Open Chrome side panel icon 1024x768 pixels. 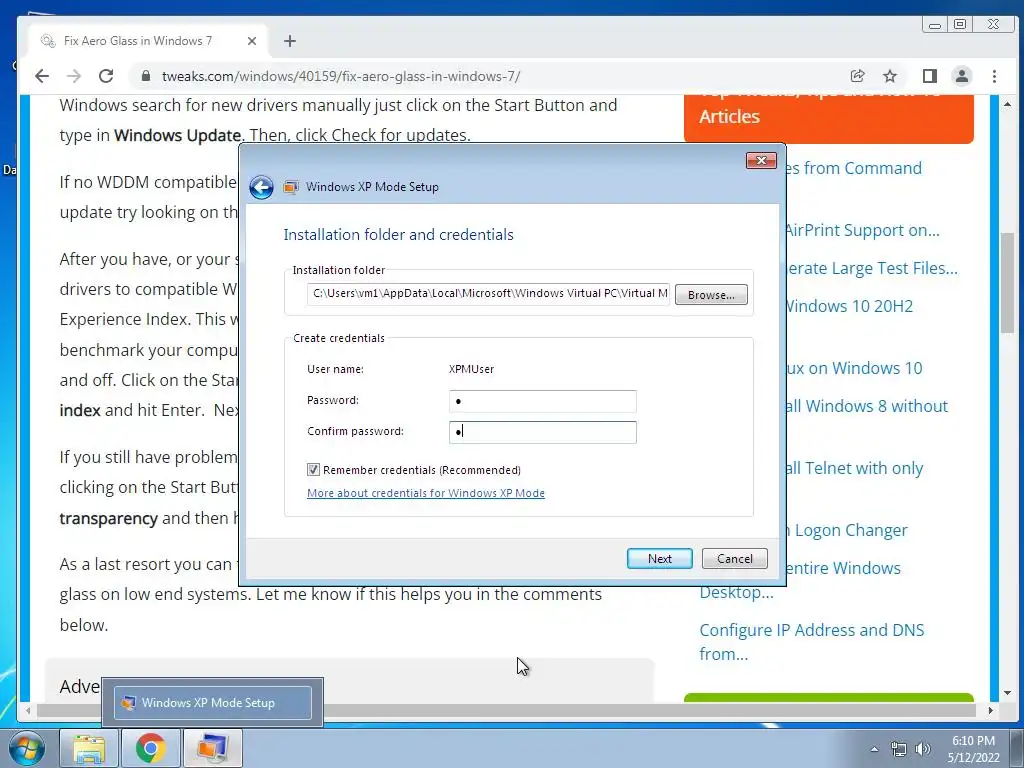click(930, 76)
